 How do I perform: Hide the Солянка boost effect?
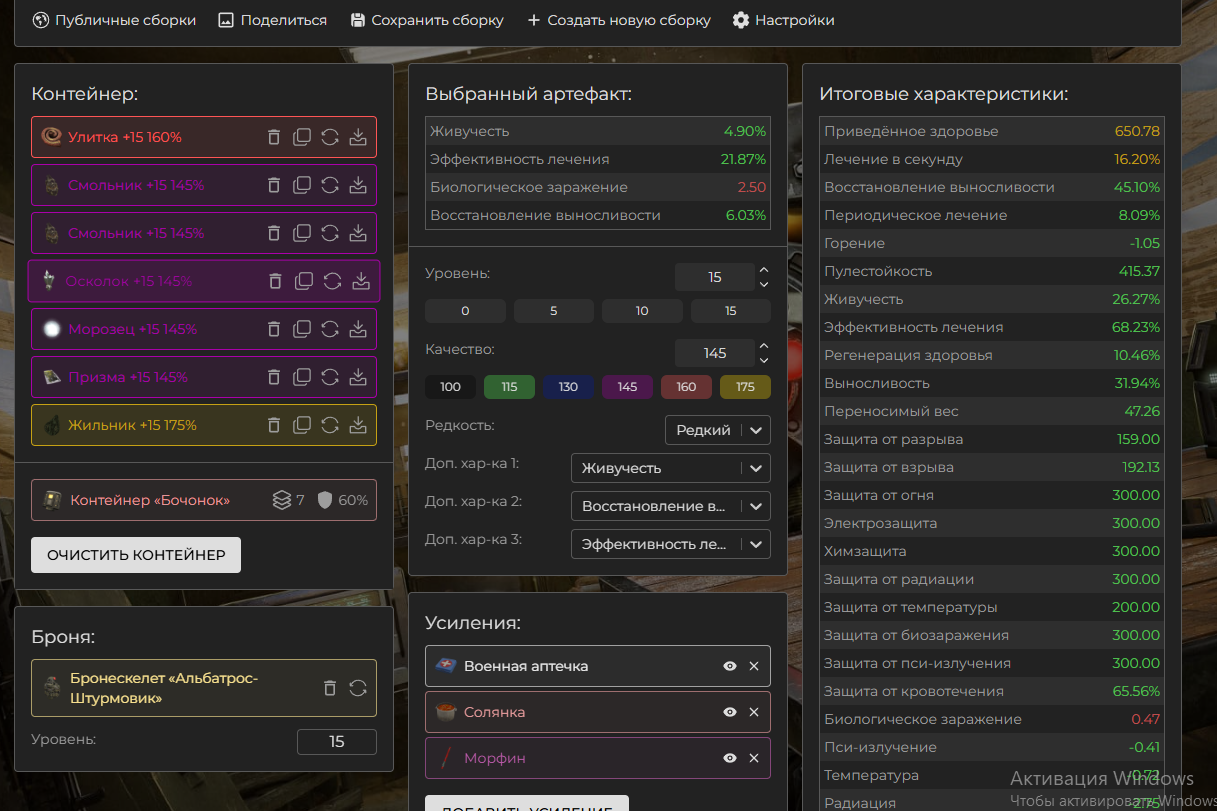(730, 712)
